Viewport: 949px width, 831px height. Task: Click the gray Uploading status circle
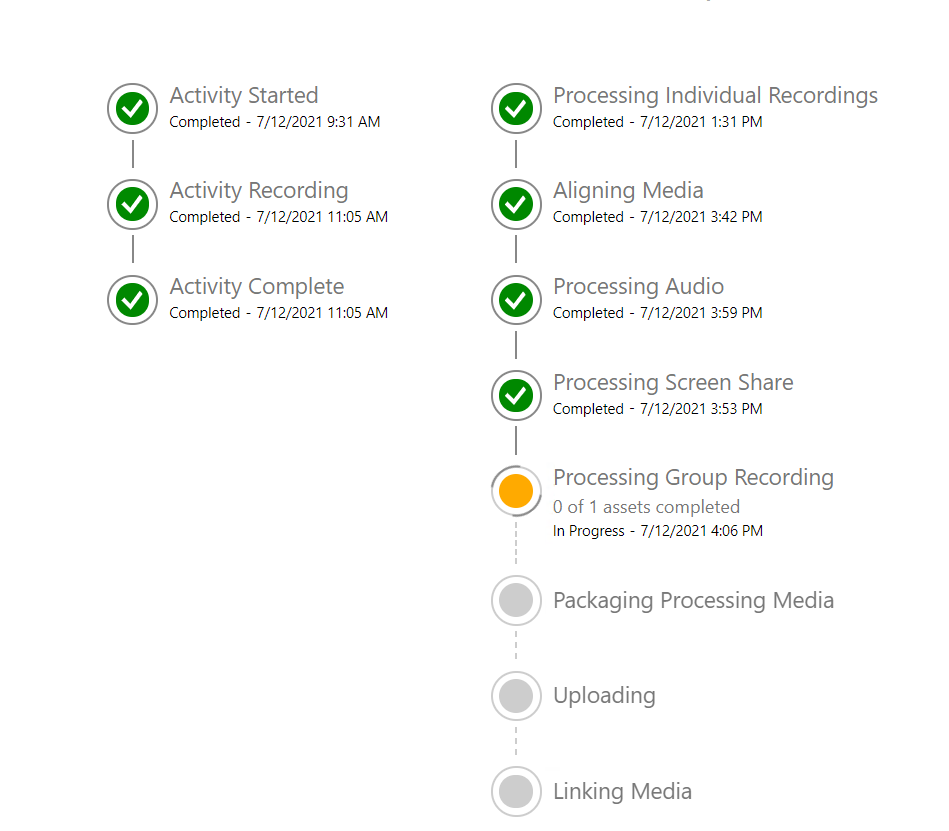tap(516, 696)
